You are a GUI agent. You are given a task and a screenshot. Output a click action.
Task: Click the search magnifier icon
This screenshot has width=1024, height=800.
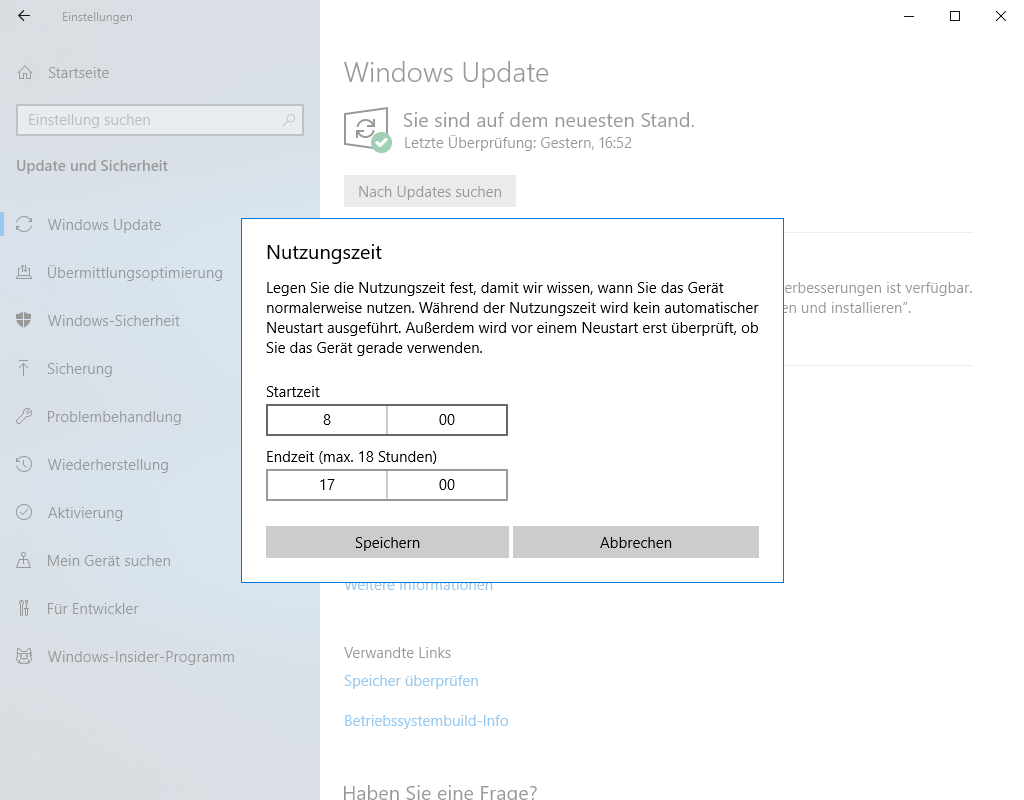[x=289, y=120]
